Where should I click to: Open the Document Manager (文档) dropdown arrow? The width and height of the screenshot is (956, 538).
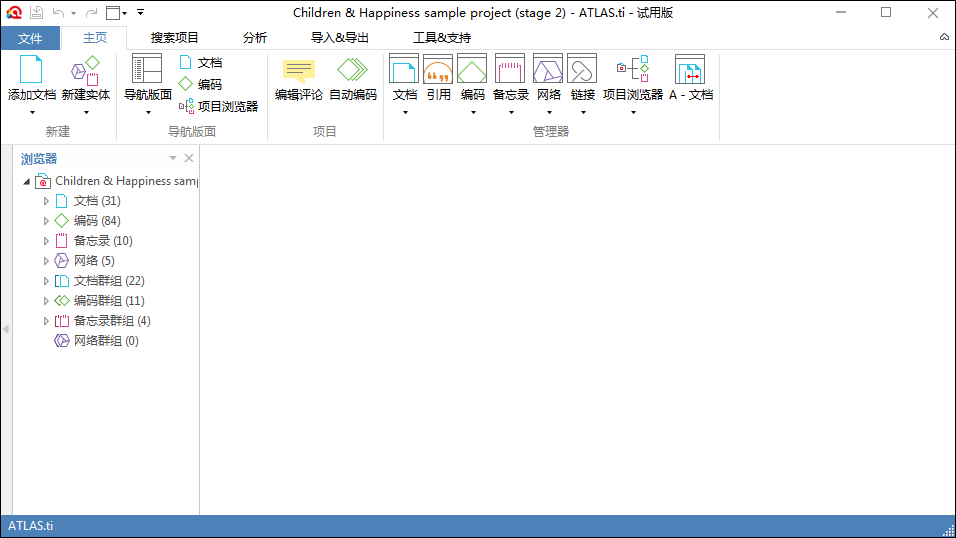[405, 112]
